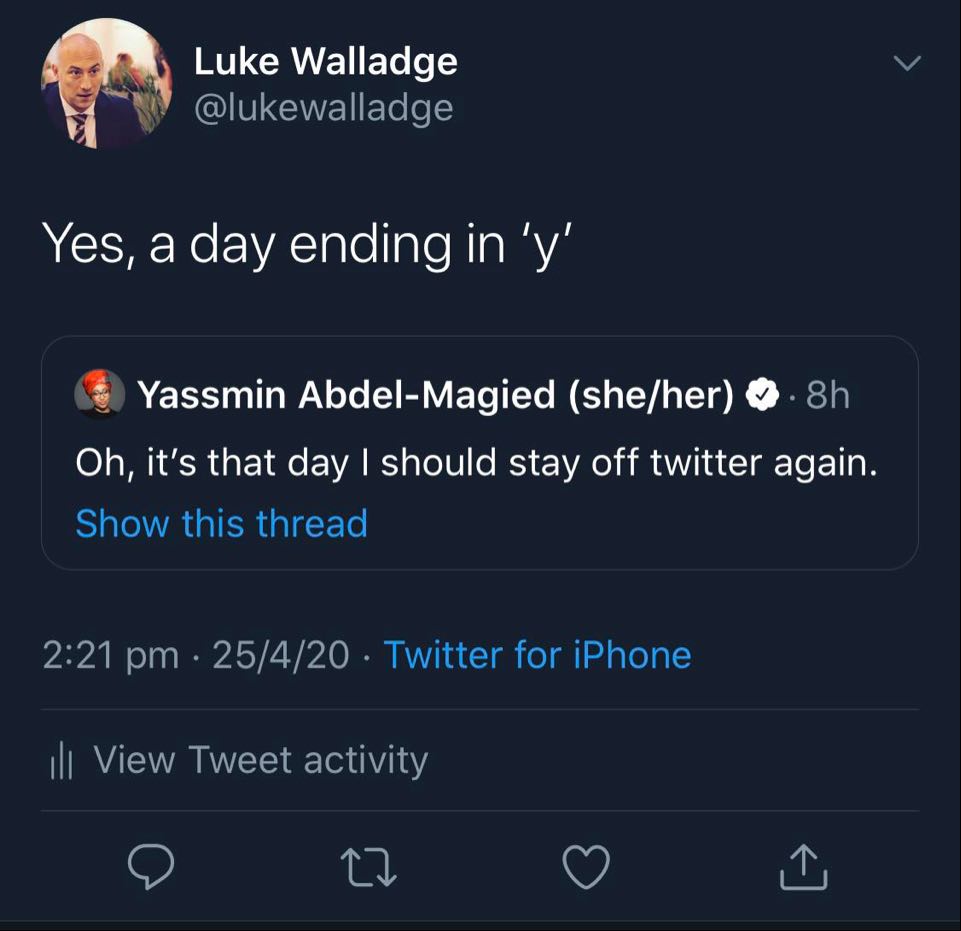Open the "Twitter for iPhone" source link

click(537, 655)
